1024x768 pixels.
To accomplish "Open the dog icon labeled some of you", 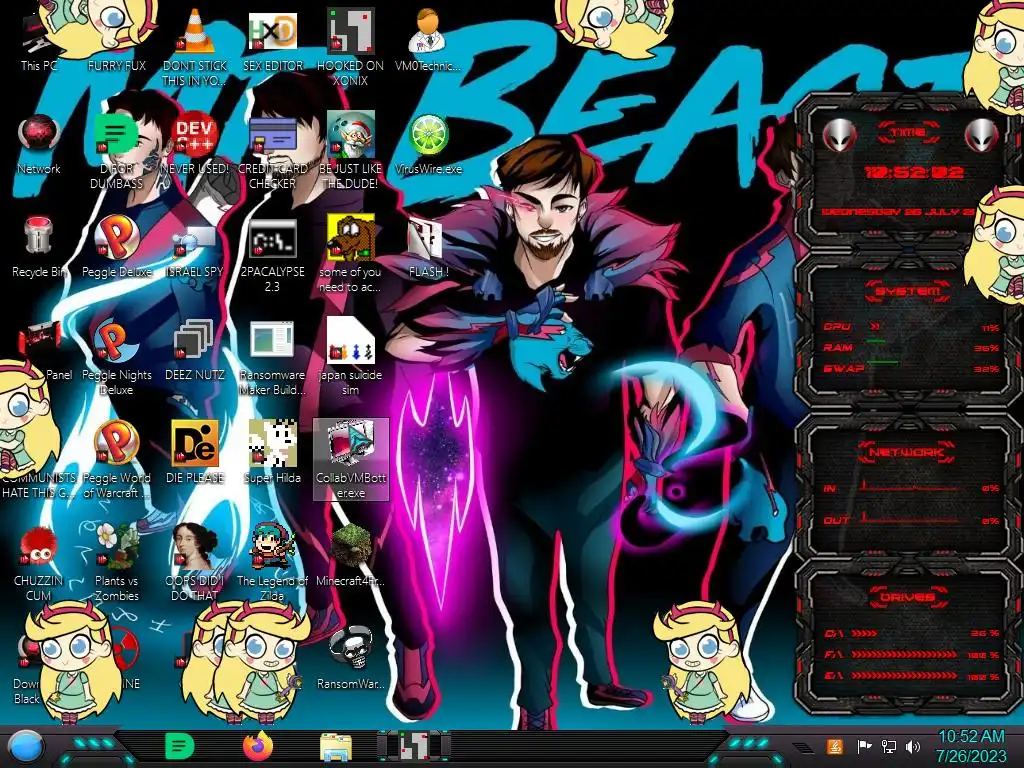I will pos(351,255).
